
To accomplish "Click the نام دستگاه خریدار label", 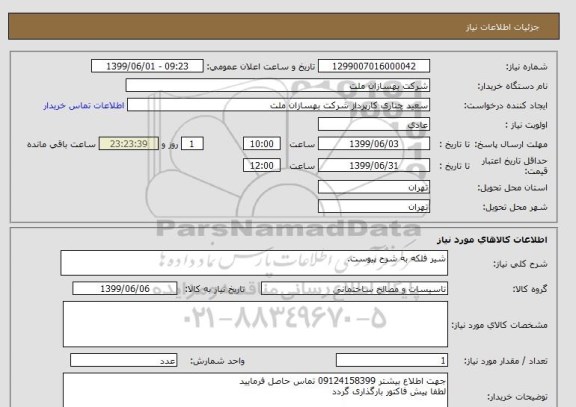I will [x=512, y=86].
